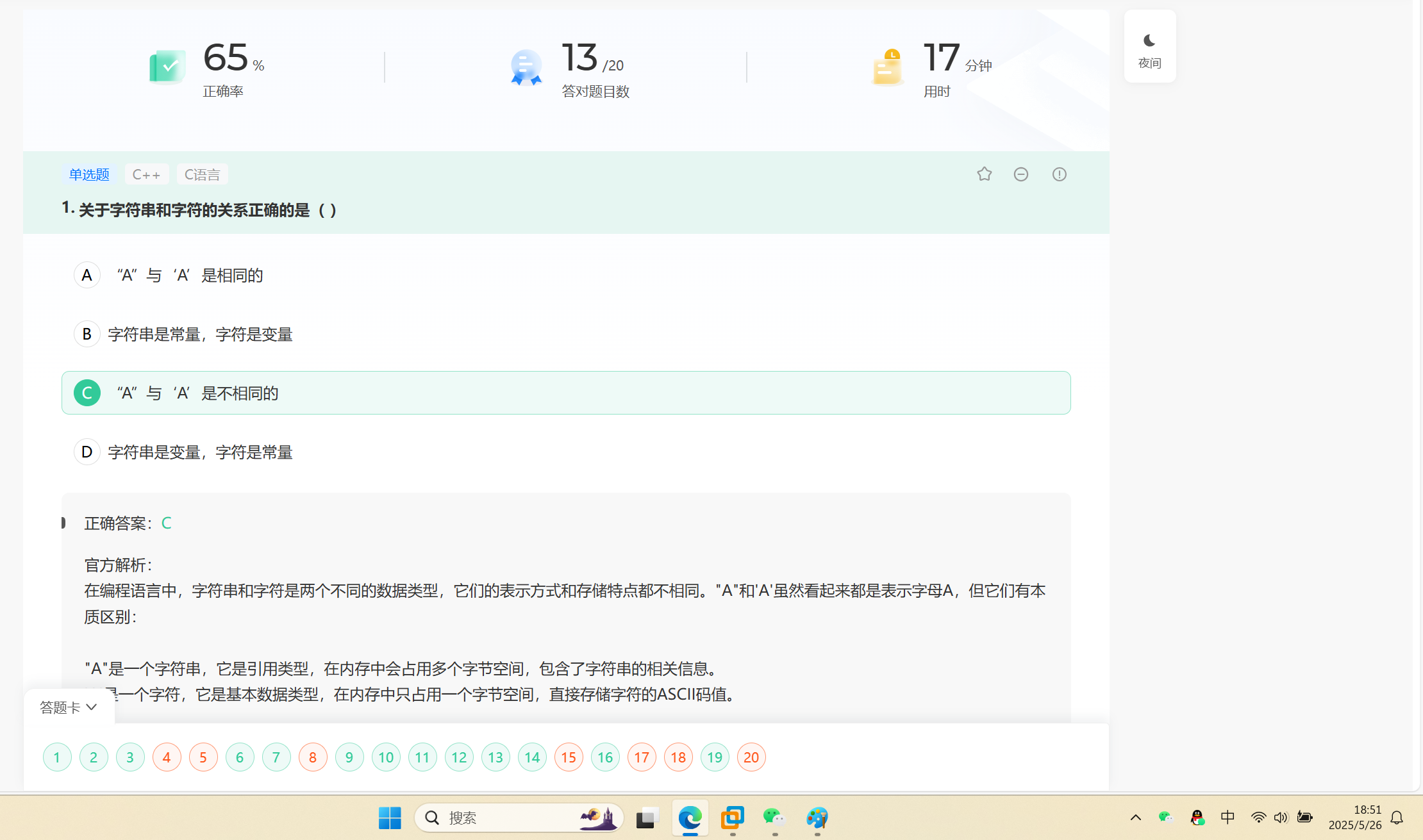The height and width of the screenshot is (840, 1423).
Task: Select option A radio circle
Action: tap(87, 276)
